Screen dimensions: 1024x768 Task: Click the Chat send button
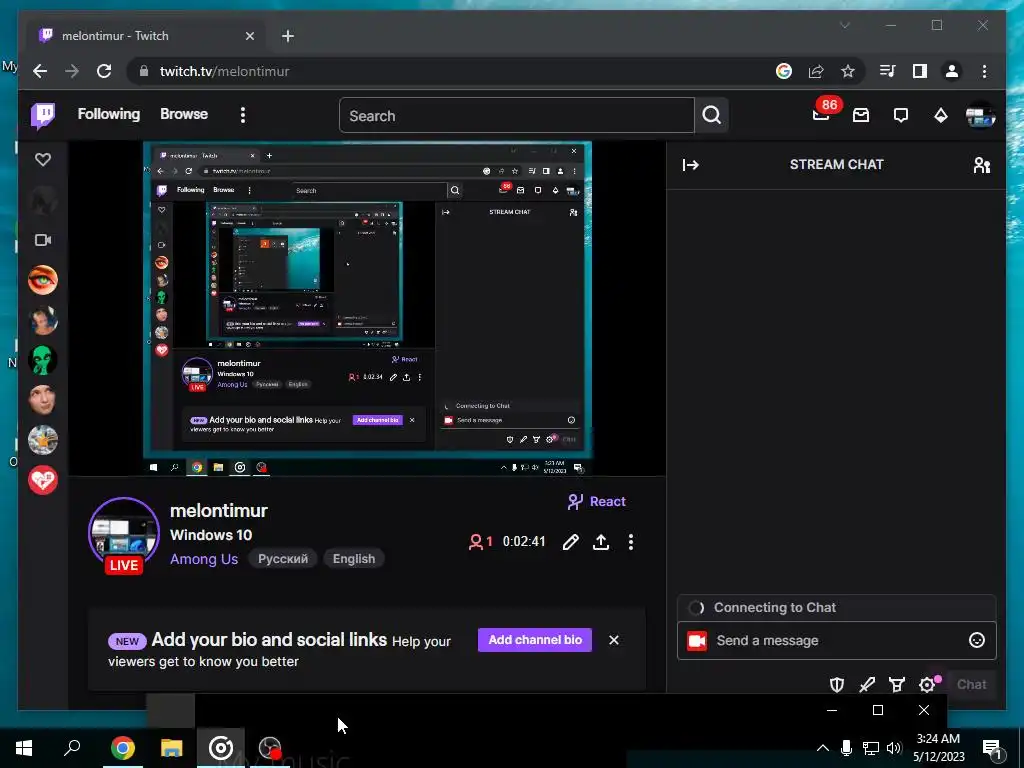pos(971,684)
